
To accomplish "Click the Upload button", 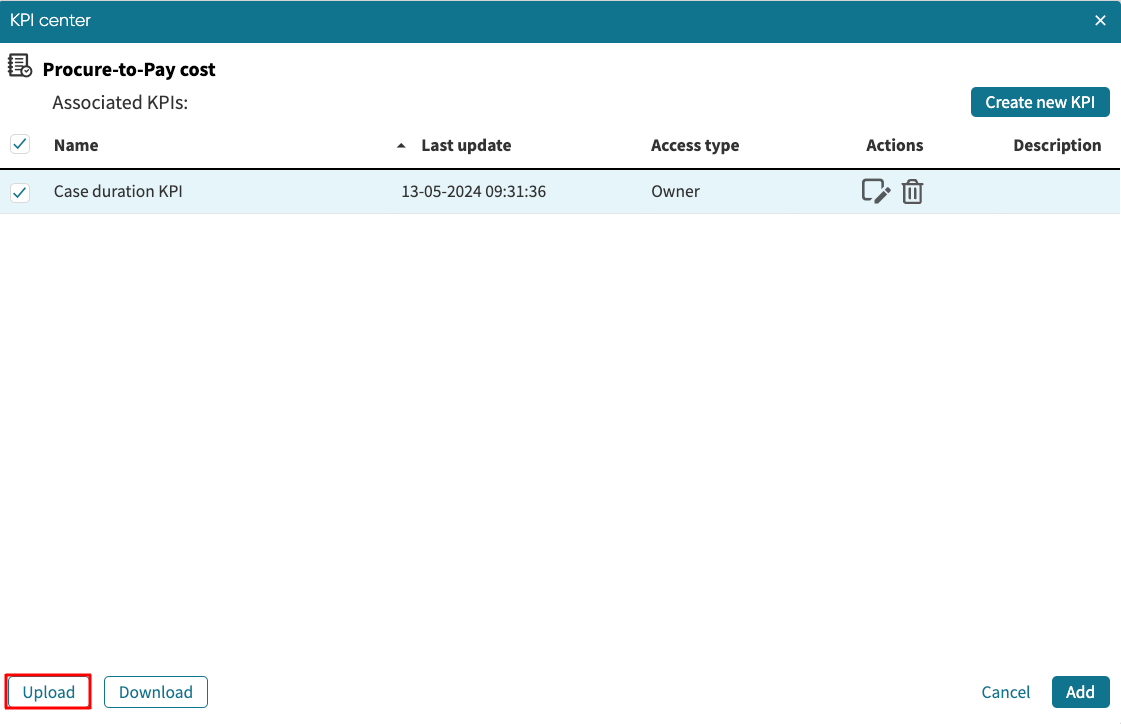I will (x=49, y=692).
